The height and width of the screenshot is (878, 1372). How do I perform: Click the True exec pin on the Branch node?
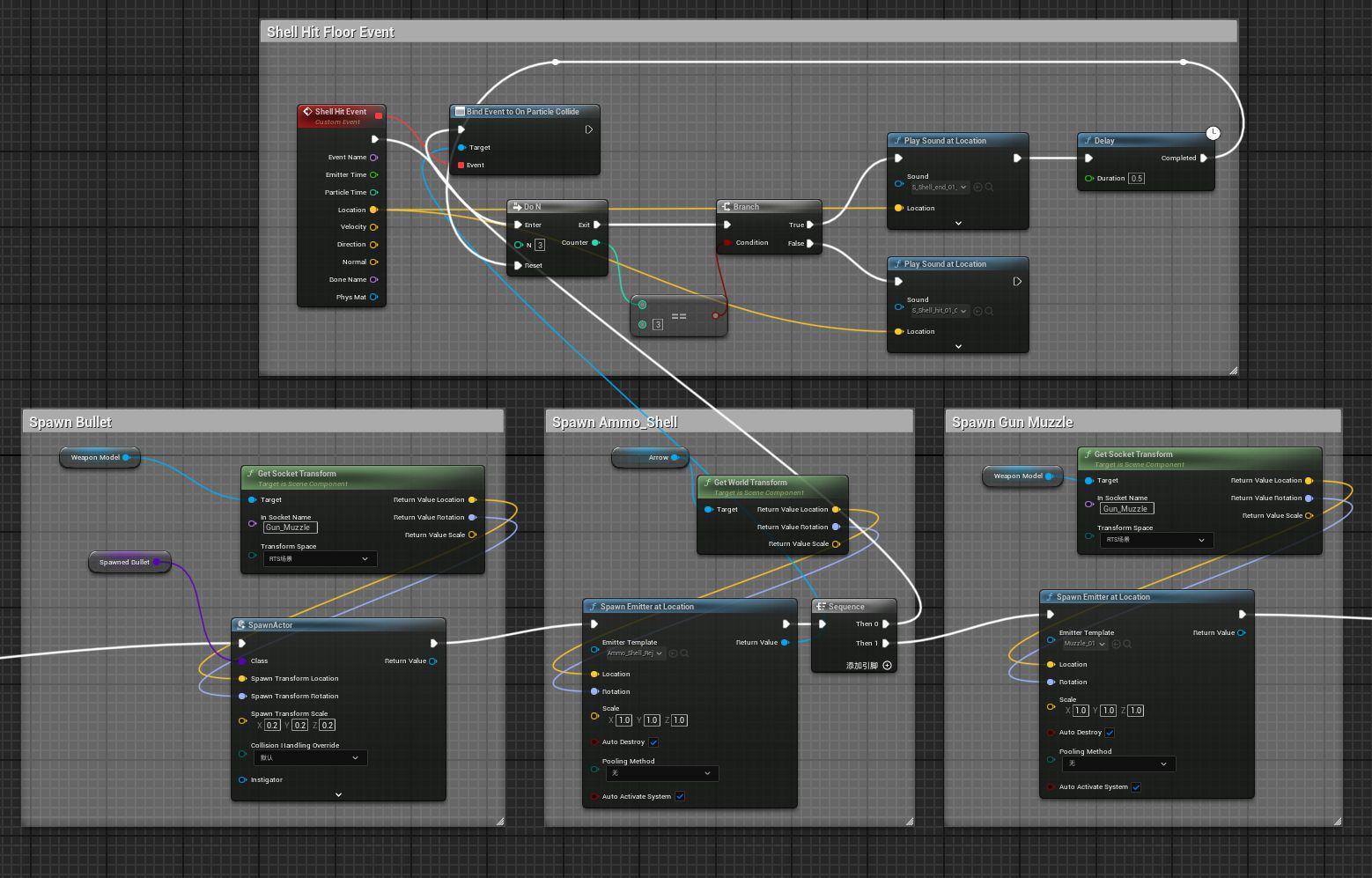coord(810,225)
